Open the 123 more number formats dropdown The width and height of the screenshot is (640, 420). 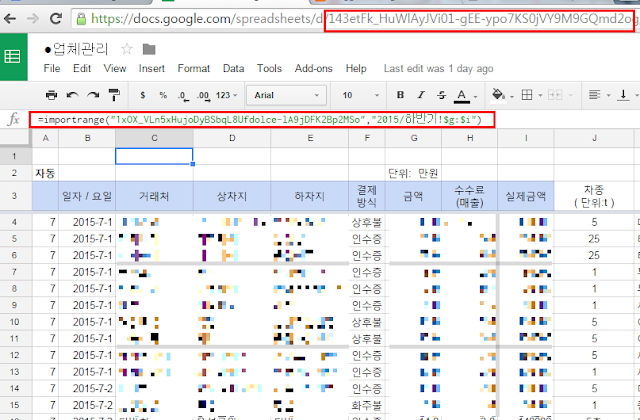pos(228,95)
